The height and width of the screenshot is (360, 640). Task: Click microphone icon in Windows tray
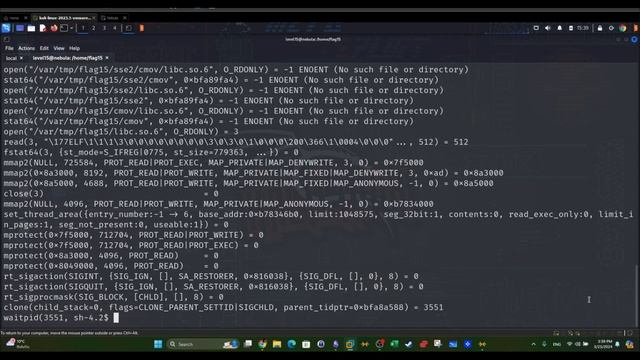click(x=544, y=344)
